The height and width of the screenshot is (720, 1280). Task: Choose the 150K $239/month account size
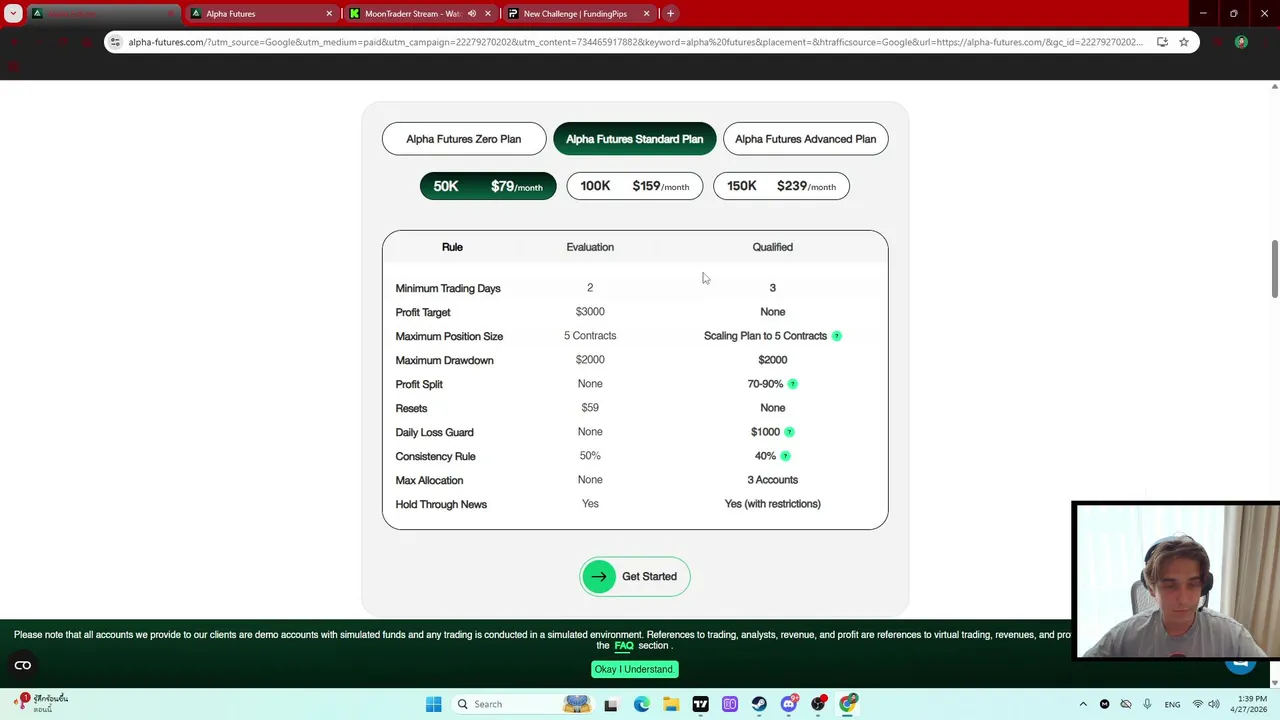(781, 186)
